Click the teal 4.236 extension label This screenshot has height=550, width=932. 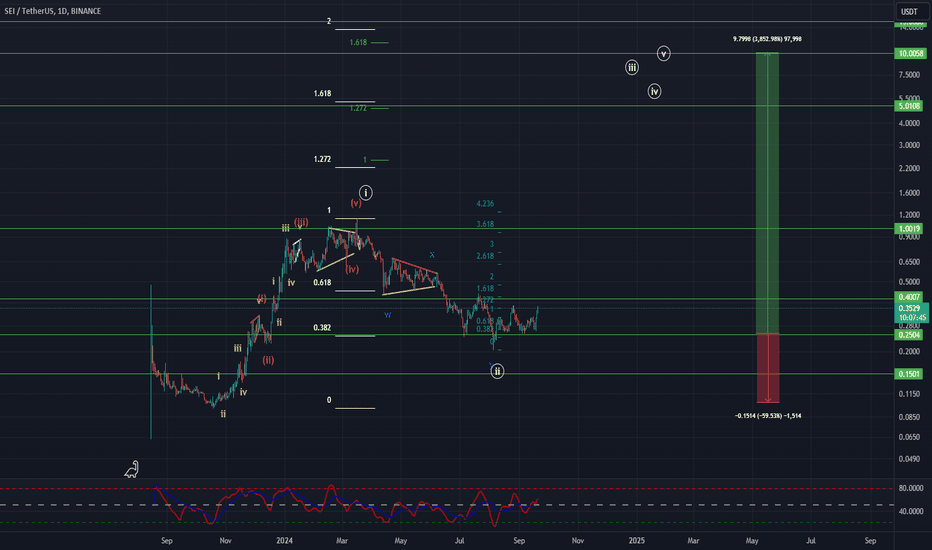485,203
